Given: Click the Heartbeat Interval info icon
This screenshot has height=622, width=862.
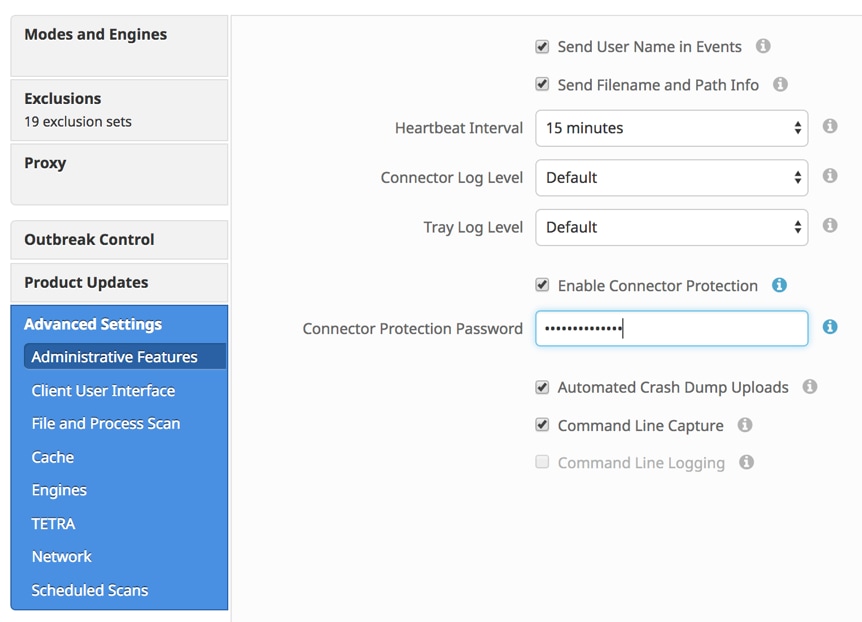Looking at the screenshot, I should [830, 127].
